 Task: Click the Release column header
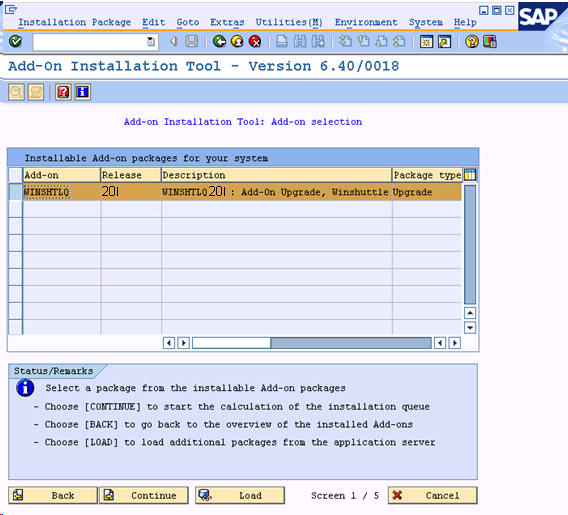tap(131, 175)
